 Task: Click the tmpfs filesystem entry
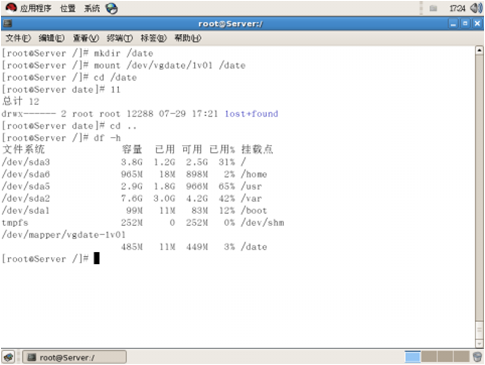[x=15, y=223]
